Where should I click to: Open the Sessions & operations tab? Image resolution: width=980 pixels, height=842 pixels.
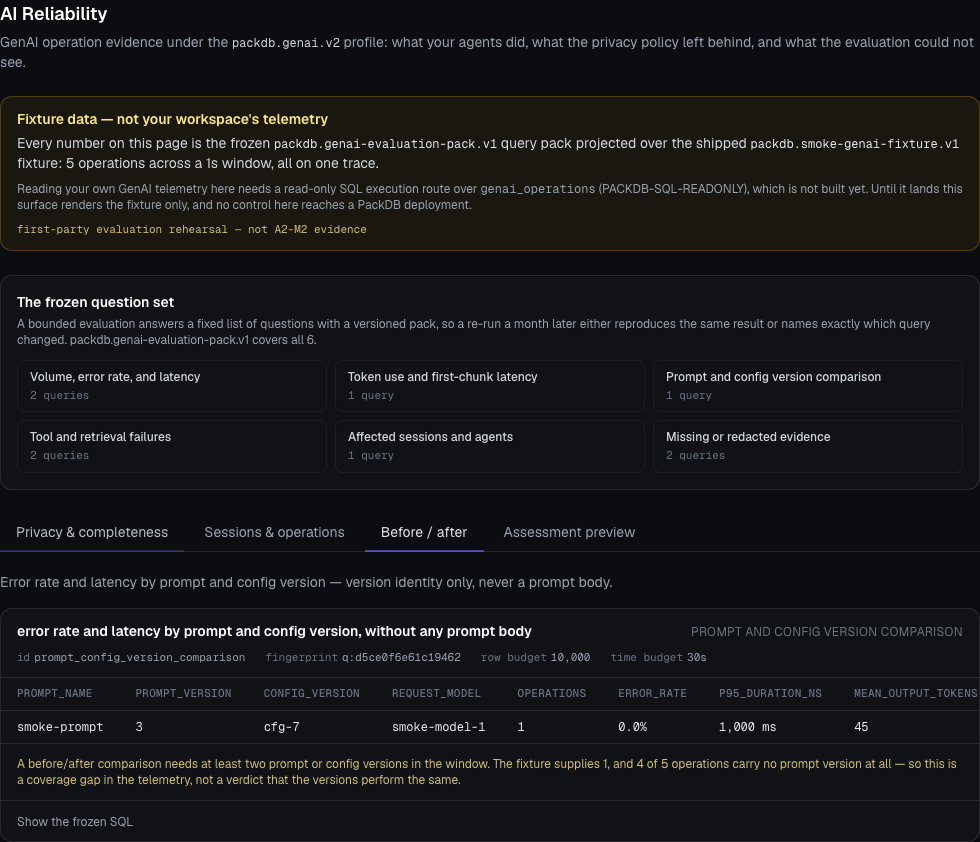(274, 533)
